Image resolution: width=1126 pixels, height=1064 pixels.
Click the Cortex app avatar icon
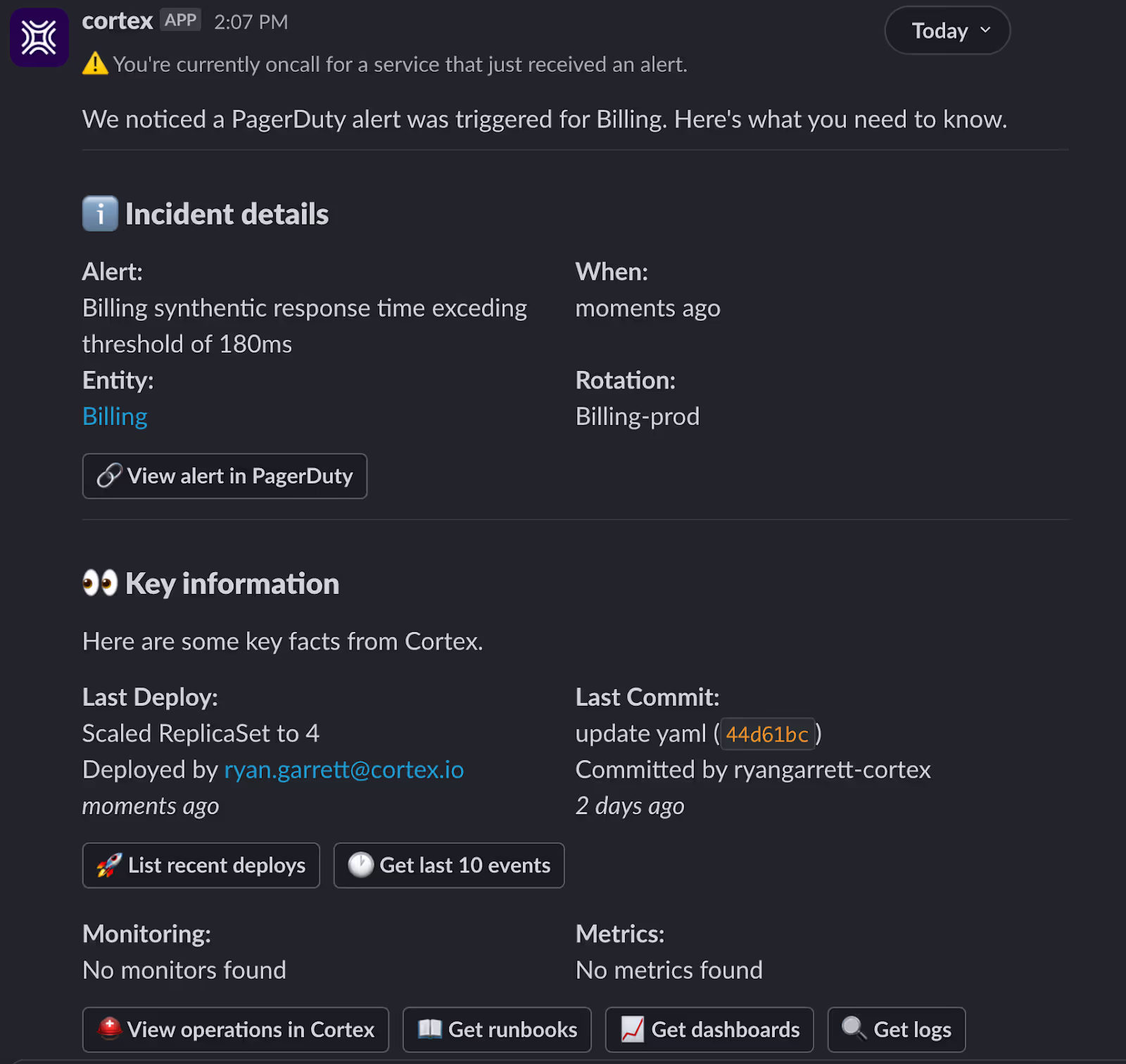[x=39, y=38]
